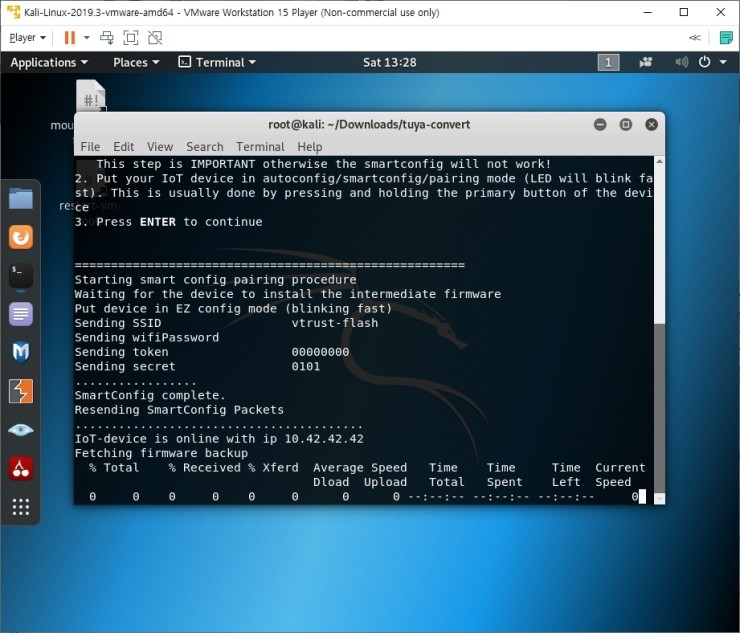Screen dimensions: 740x633
Task: Open the Edit menu in terminal
Action: click(x=124, y=147)
